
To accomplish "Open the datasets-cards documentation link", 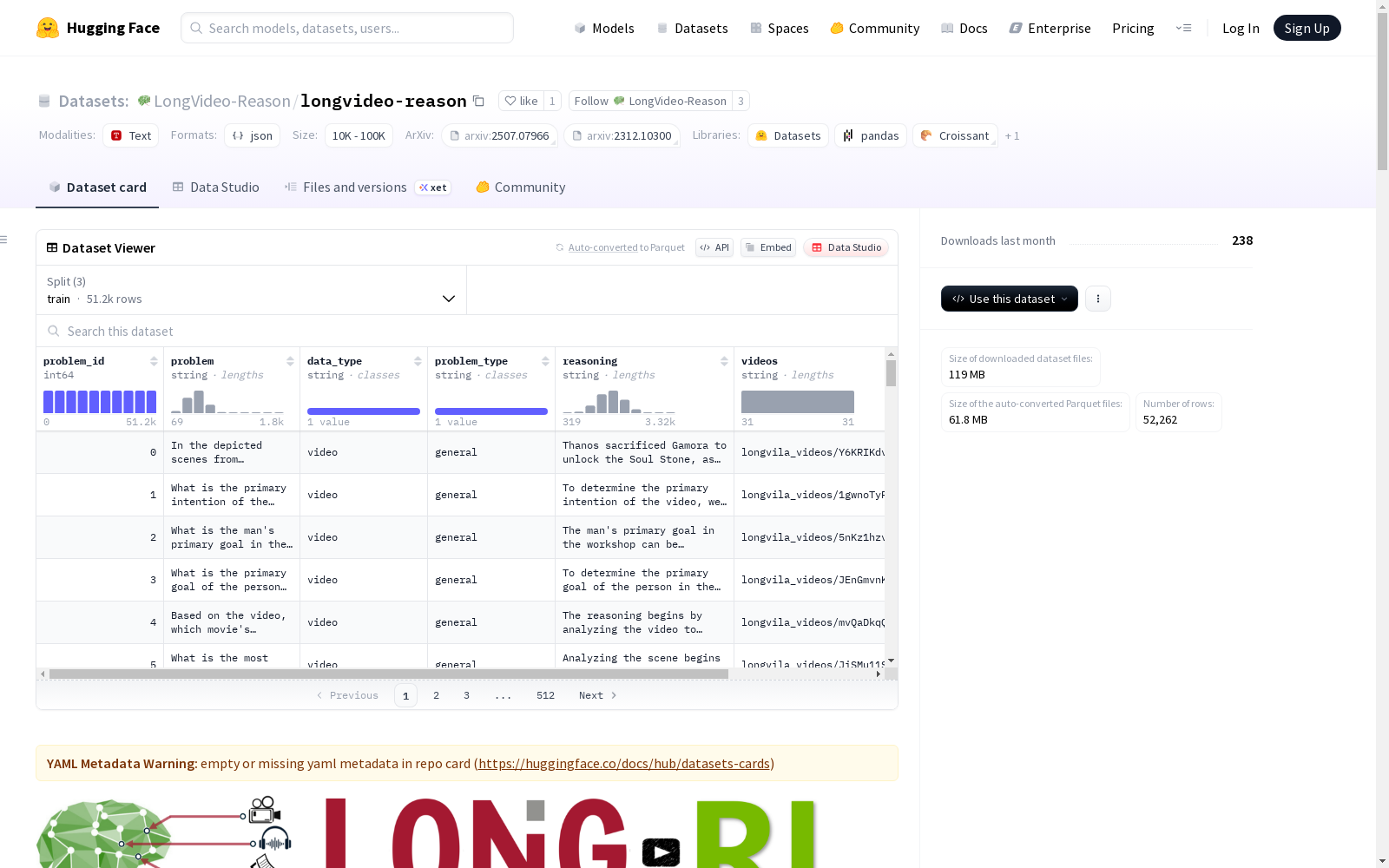I will point(624,764).
